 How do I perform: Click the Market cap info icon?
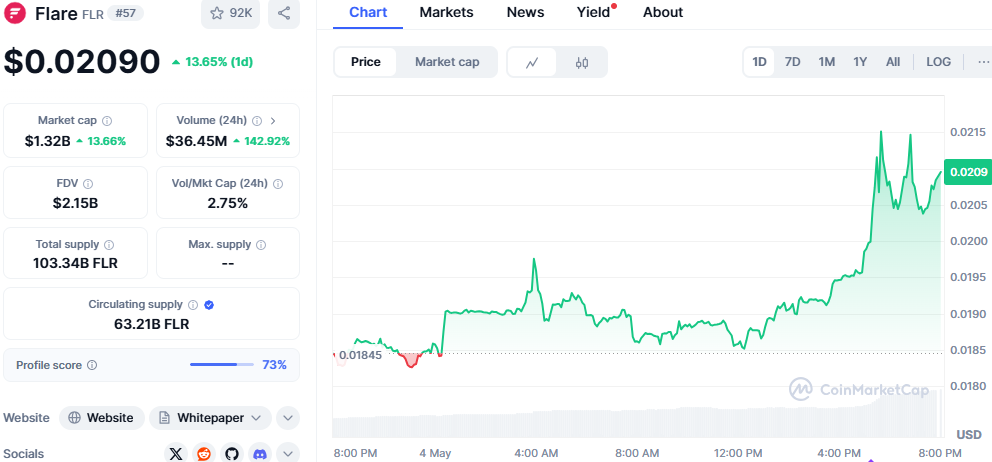(x=107, y=120)
